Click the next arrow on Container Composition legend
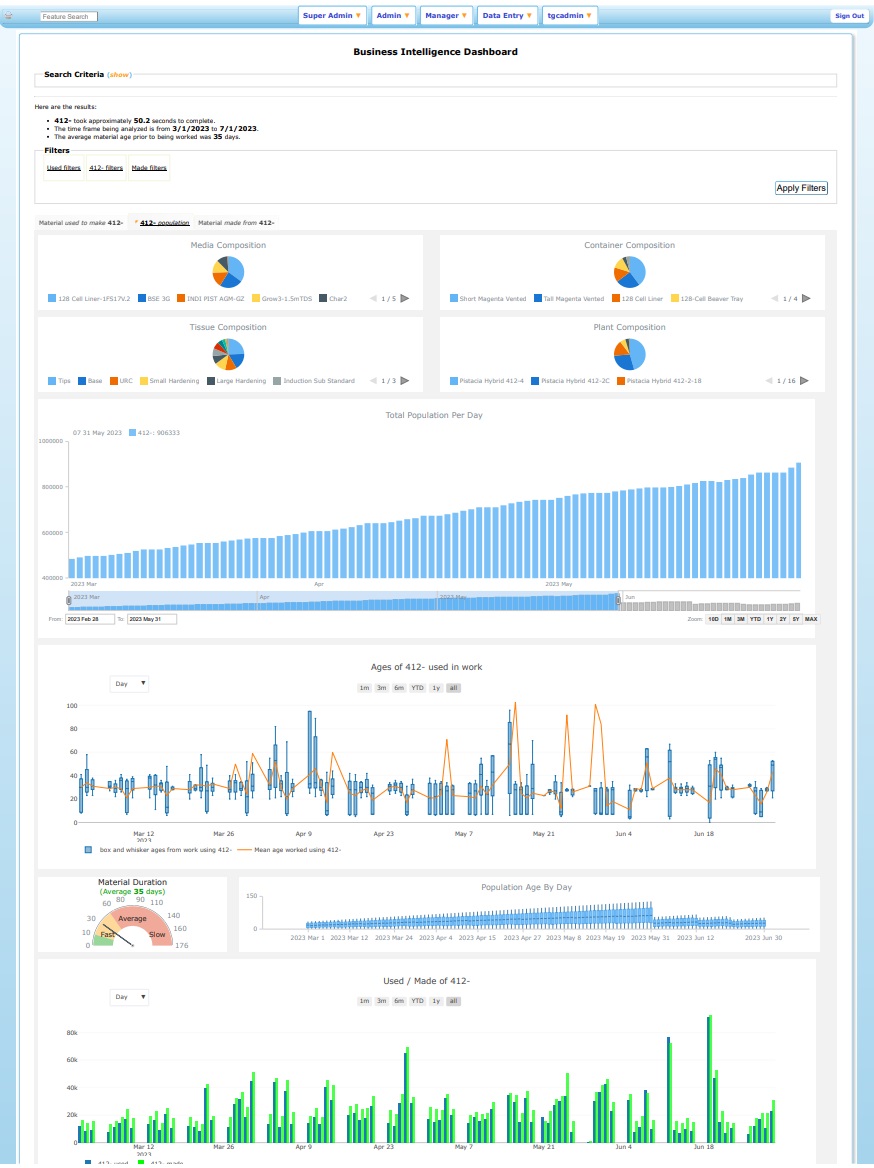874x1168 pixels. pos(805,297)
